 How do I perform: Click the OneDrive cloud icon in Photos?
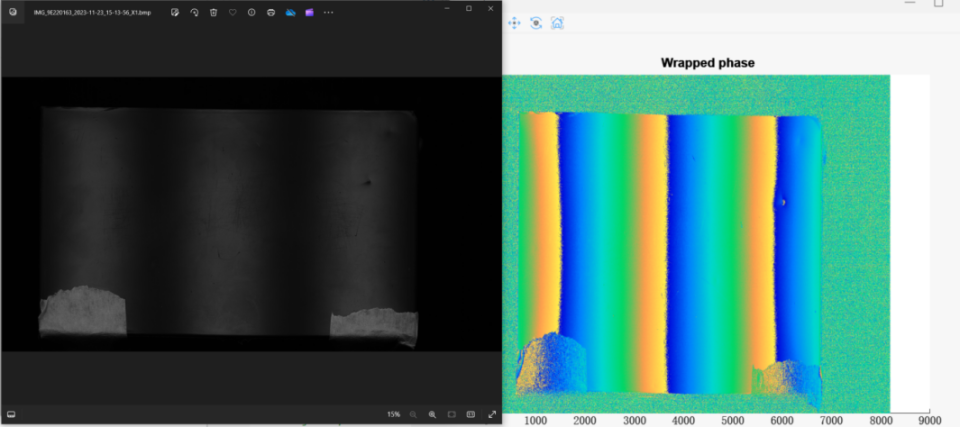click(291, 12)
